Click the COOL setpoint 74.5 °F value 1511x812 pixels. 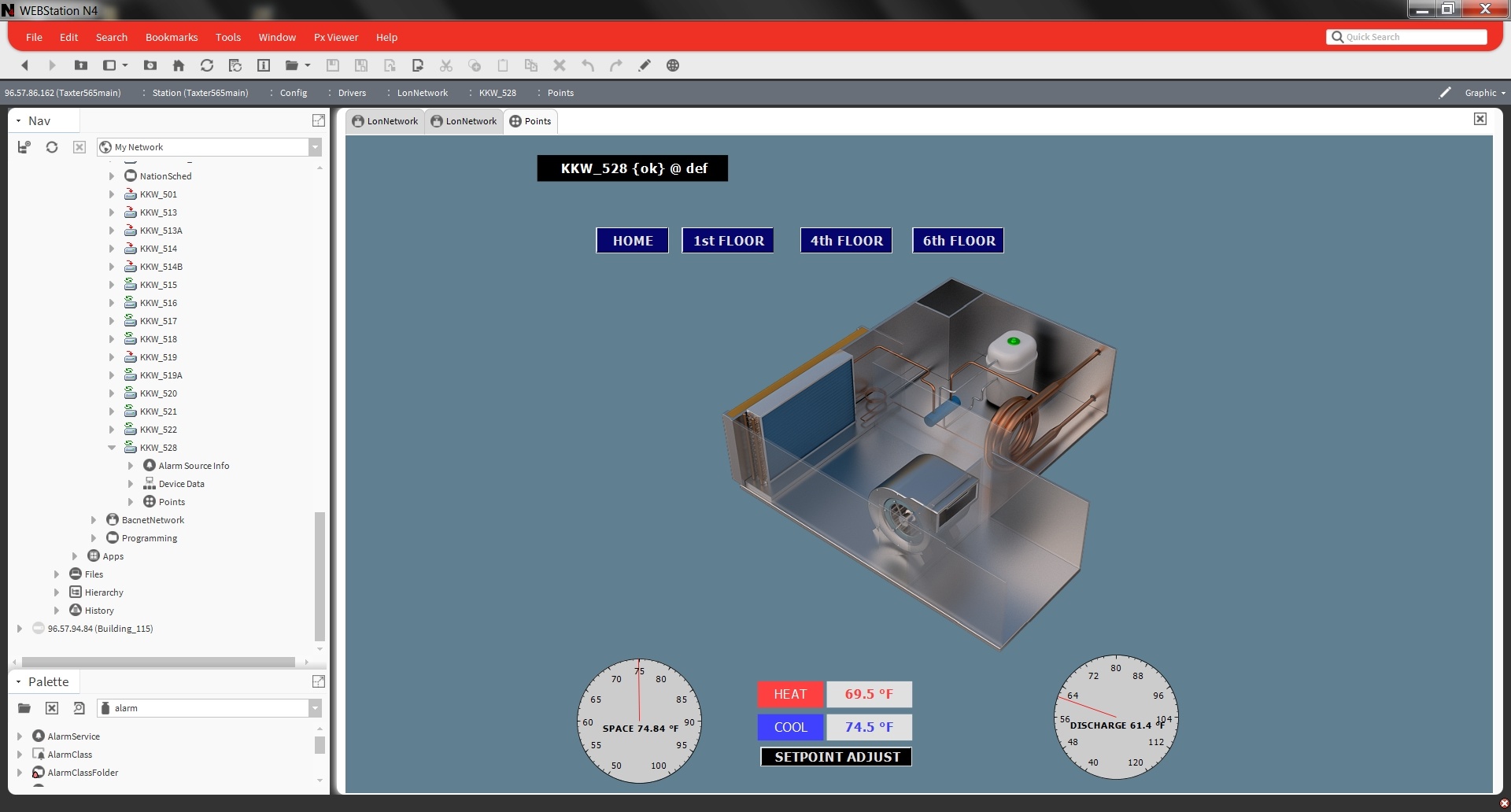click(869, 727)
